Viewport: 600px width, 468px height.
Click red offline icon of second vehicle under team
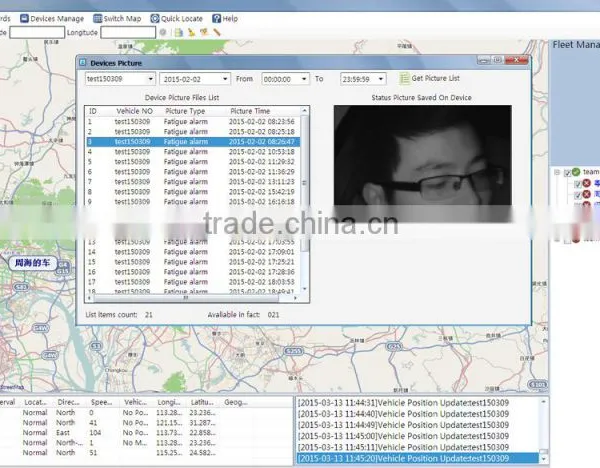(587, 194)
